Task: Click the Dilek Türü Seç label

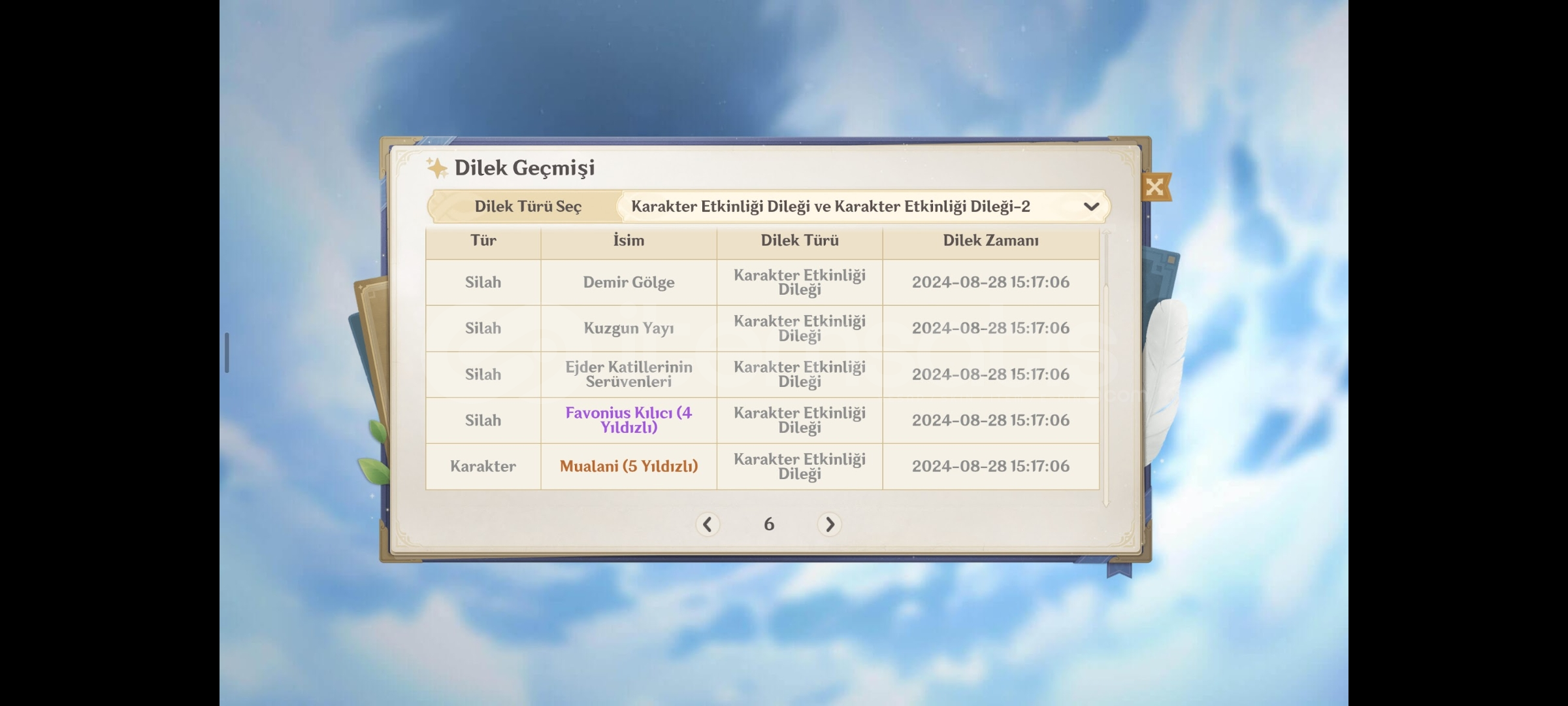Action: (x=528, y=207)
